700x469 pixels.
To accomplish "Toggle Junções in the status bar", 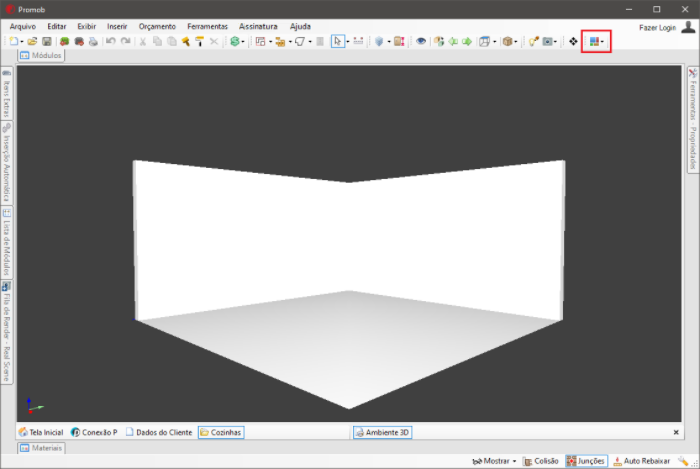I will [x=586, y=461].
